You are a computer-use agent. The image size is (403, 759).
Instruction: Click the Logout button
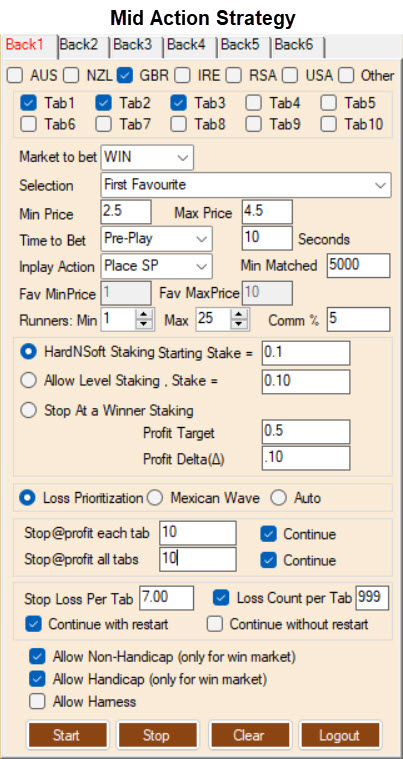[x=339, y=735]
